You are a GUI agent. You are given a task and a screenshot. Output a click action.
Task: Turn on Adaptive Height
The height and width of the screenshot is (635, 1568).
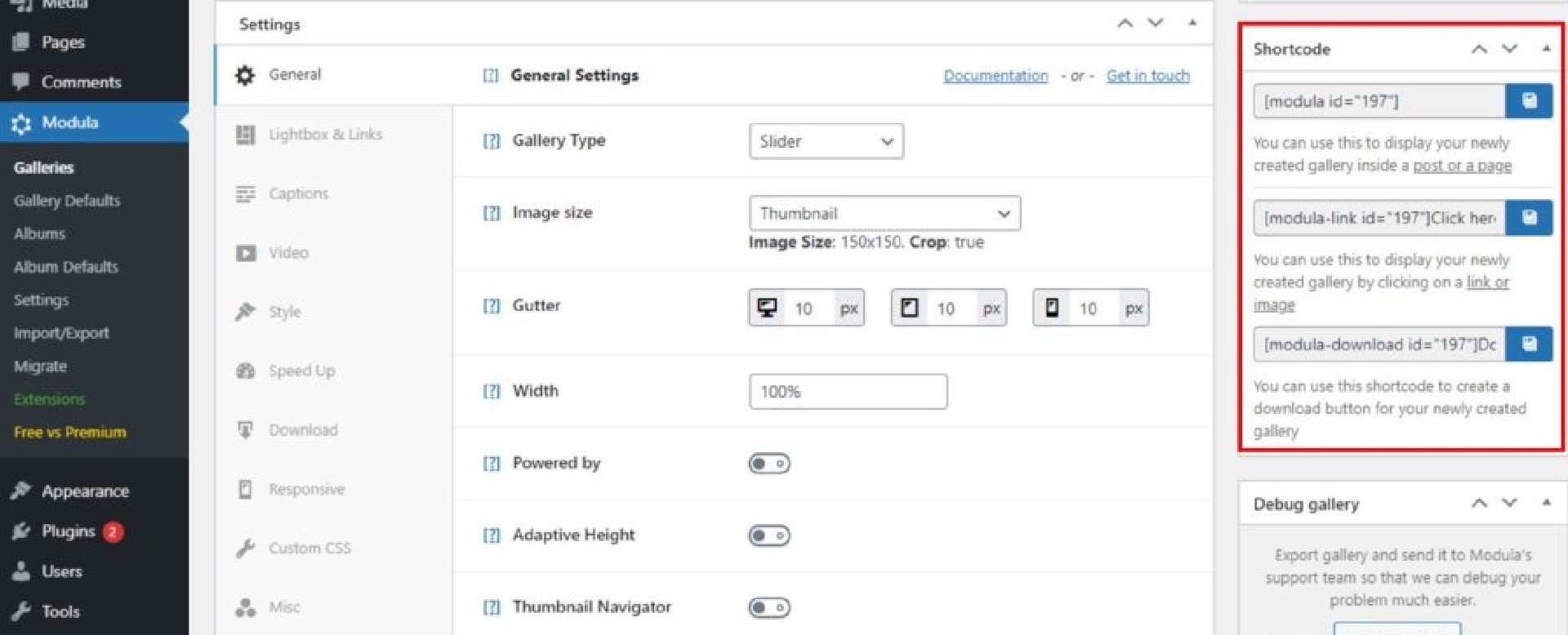[x=768, y=535]
